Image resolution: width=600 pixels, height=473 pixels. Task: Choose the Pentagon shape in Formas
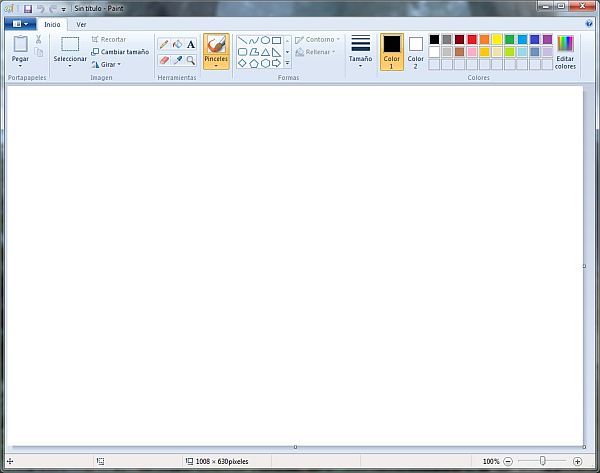[254, 64]
